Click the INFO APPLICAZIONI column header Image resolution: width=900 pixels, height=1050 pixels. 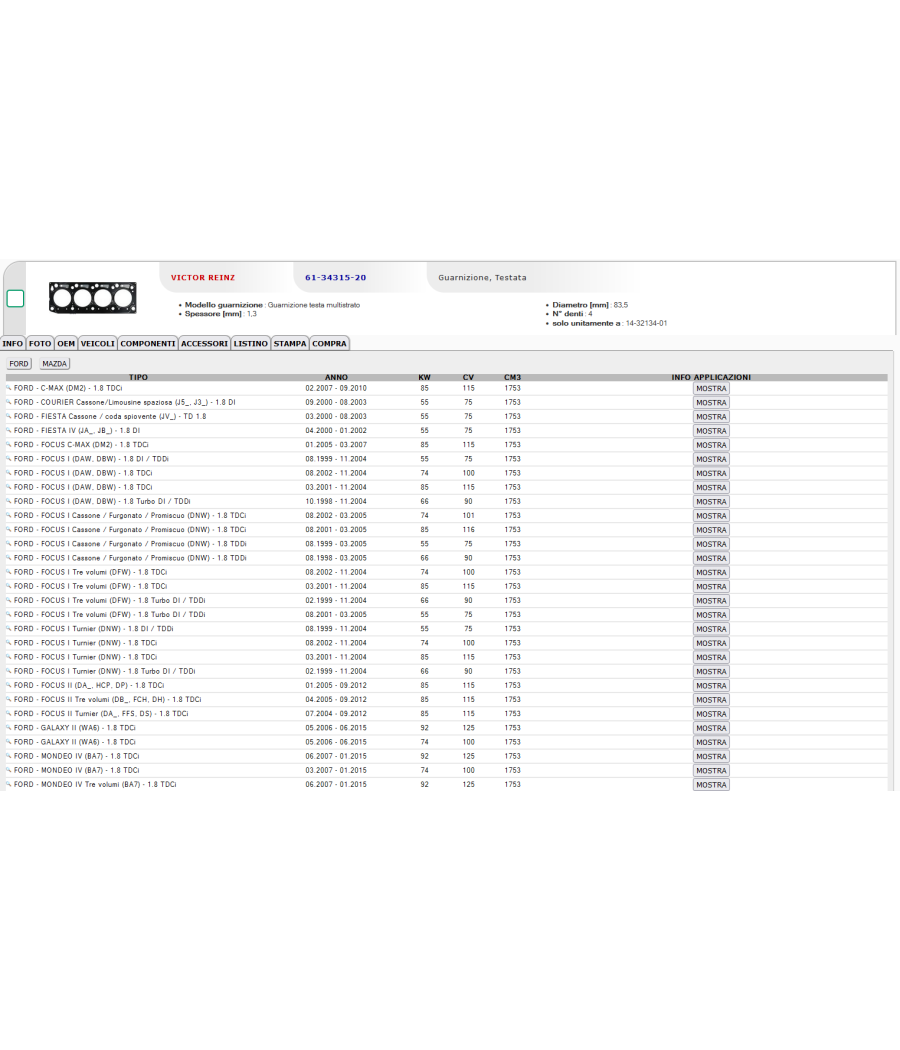(x=711, y=377)
